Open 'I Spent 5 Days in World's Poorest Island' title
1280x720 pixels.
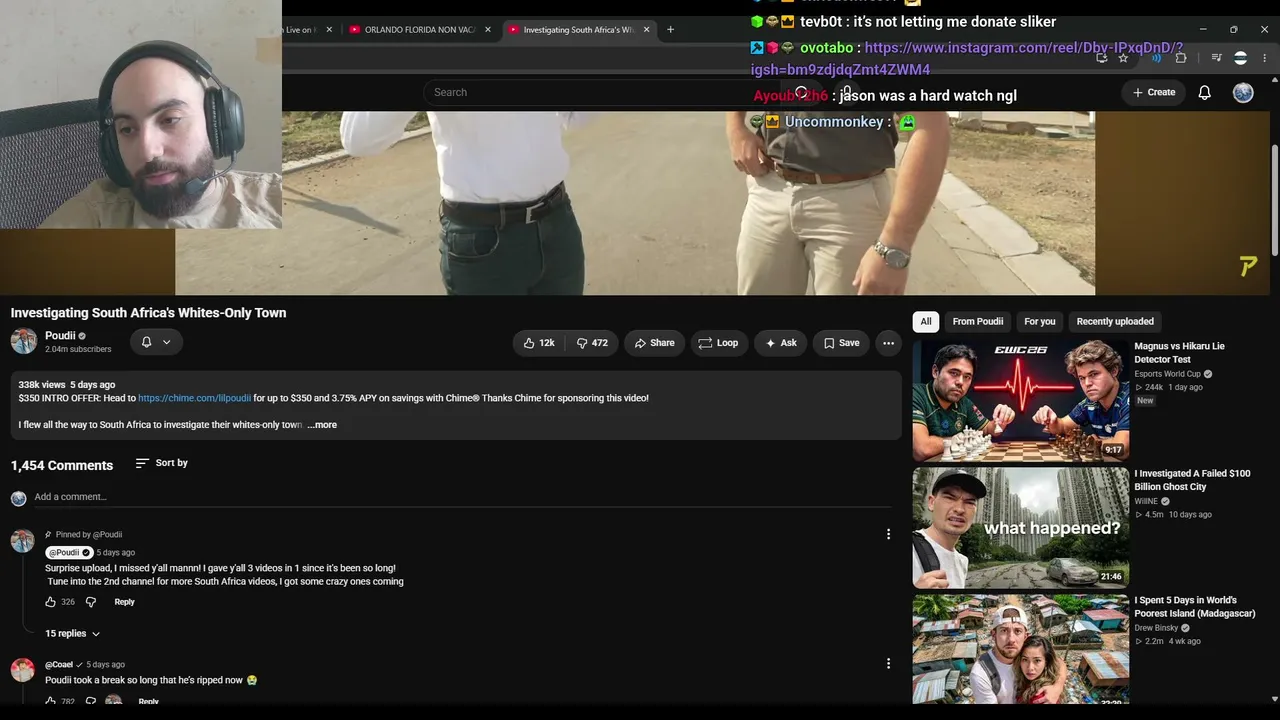1194,607
